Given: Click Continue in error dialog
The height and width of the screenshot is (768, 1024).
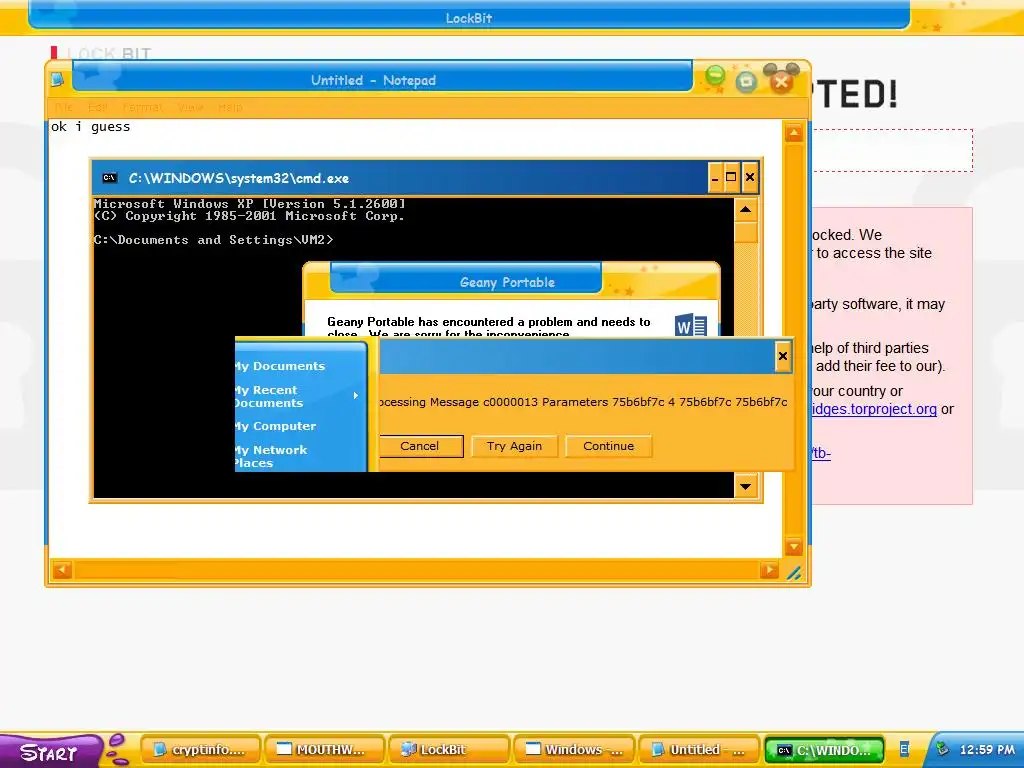Looking at the screenshot, I should coord(608,446).
